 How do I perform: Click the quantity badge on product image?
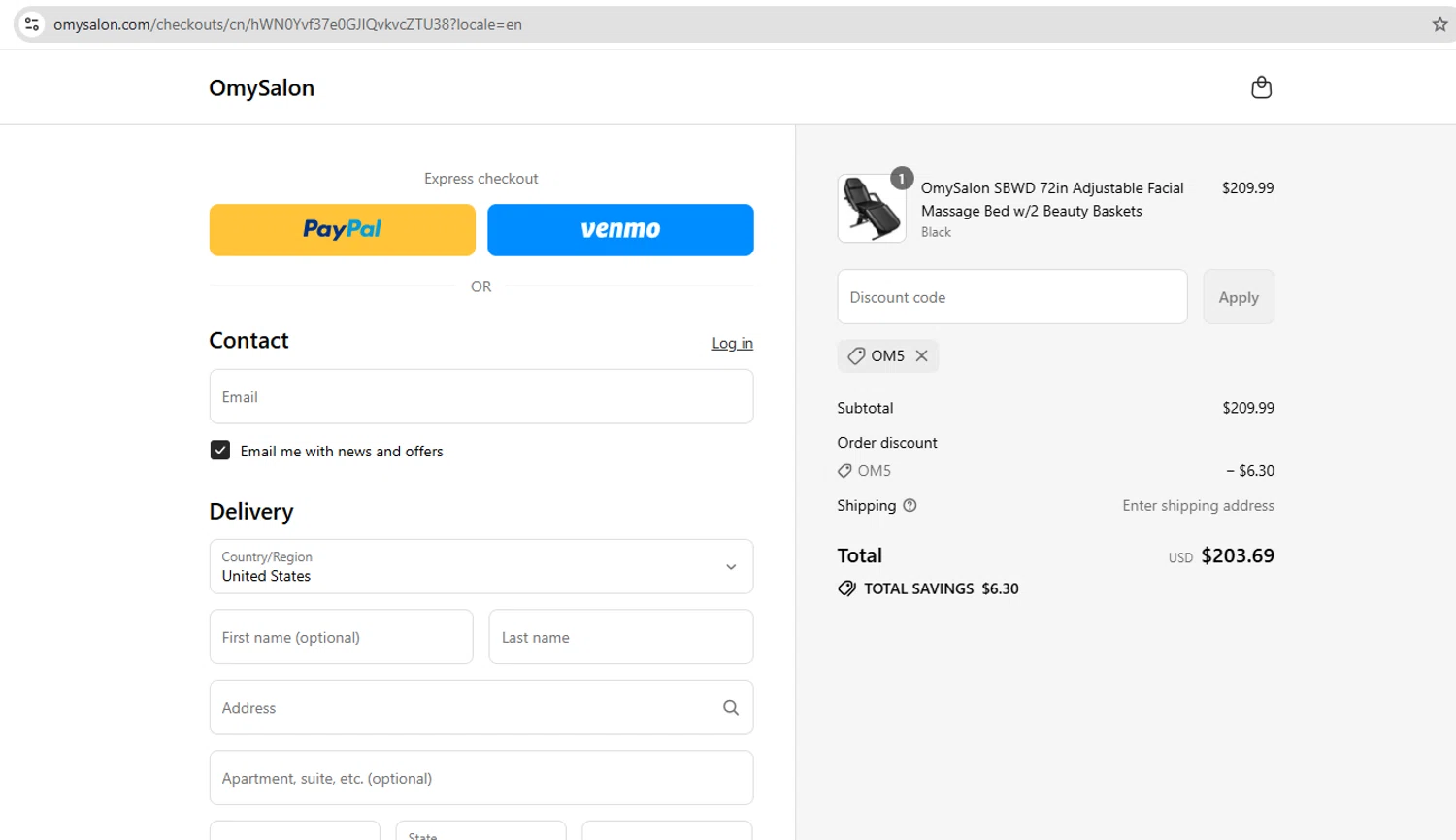[902, 179]
